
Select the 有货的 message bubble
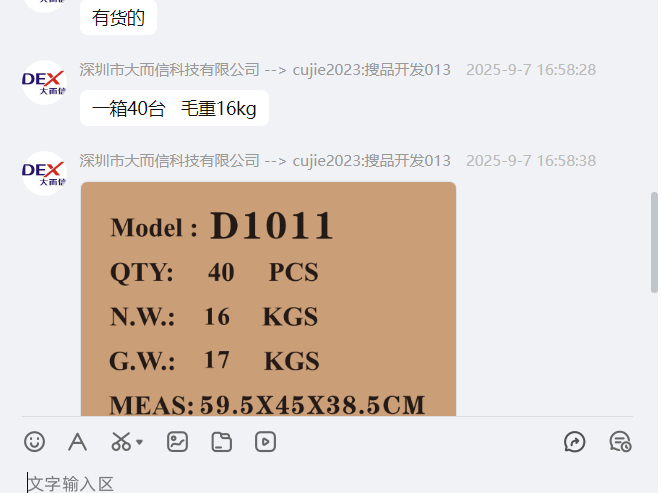(x=118, y=17)
